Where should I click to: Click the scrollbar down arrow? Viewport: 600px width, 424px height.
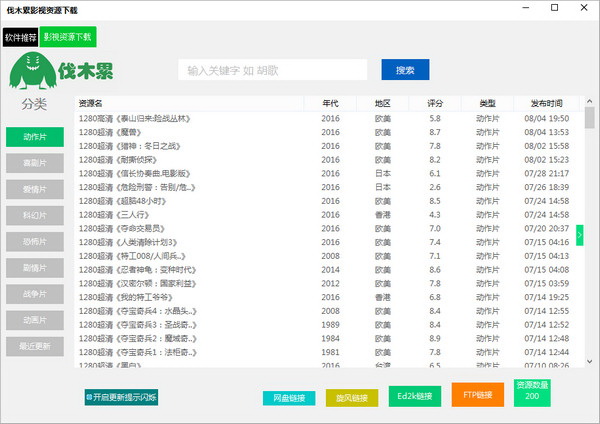coord(589,361)
